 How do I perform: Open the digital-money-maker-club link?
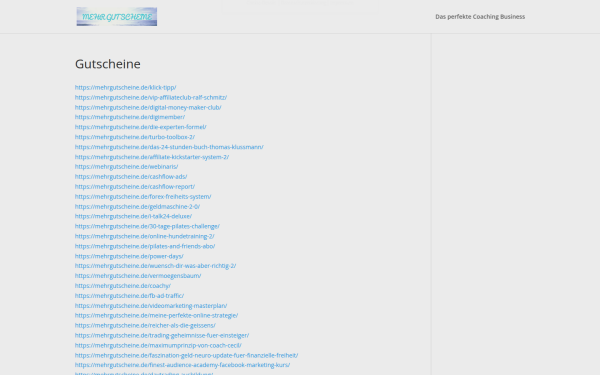coord(148,107)
